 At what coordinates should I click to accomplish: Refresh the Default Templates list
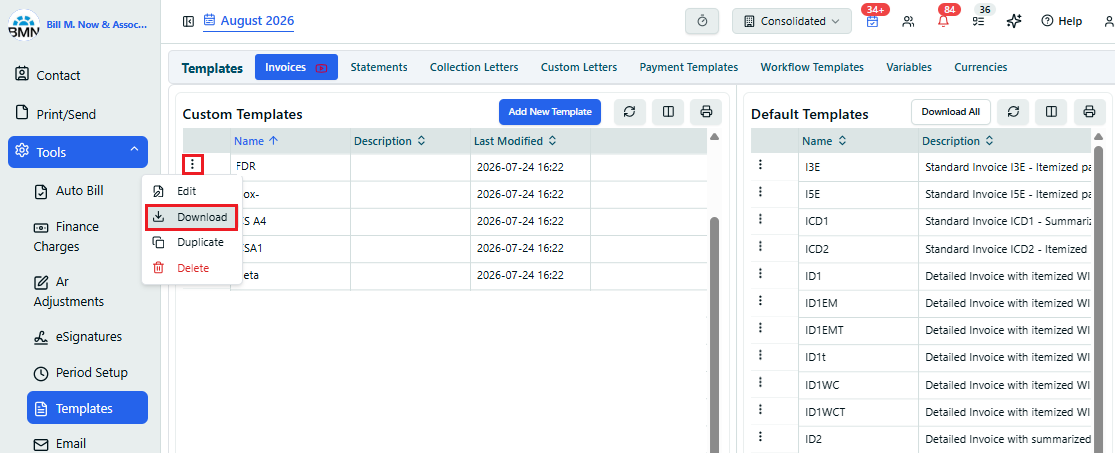[1013, 112]
